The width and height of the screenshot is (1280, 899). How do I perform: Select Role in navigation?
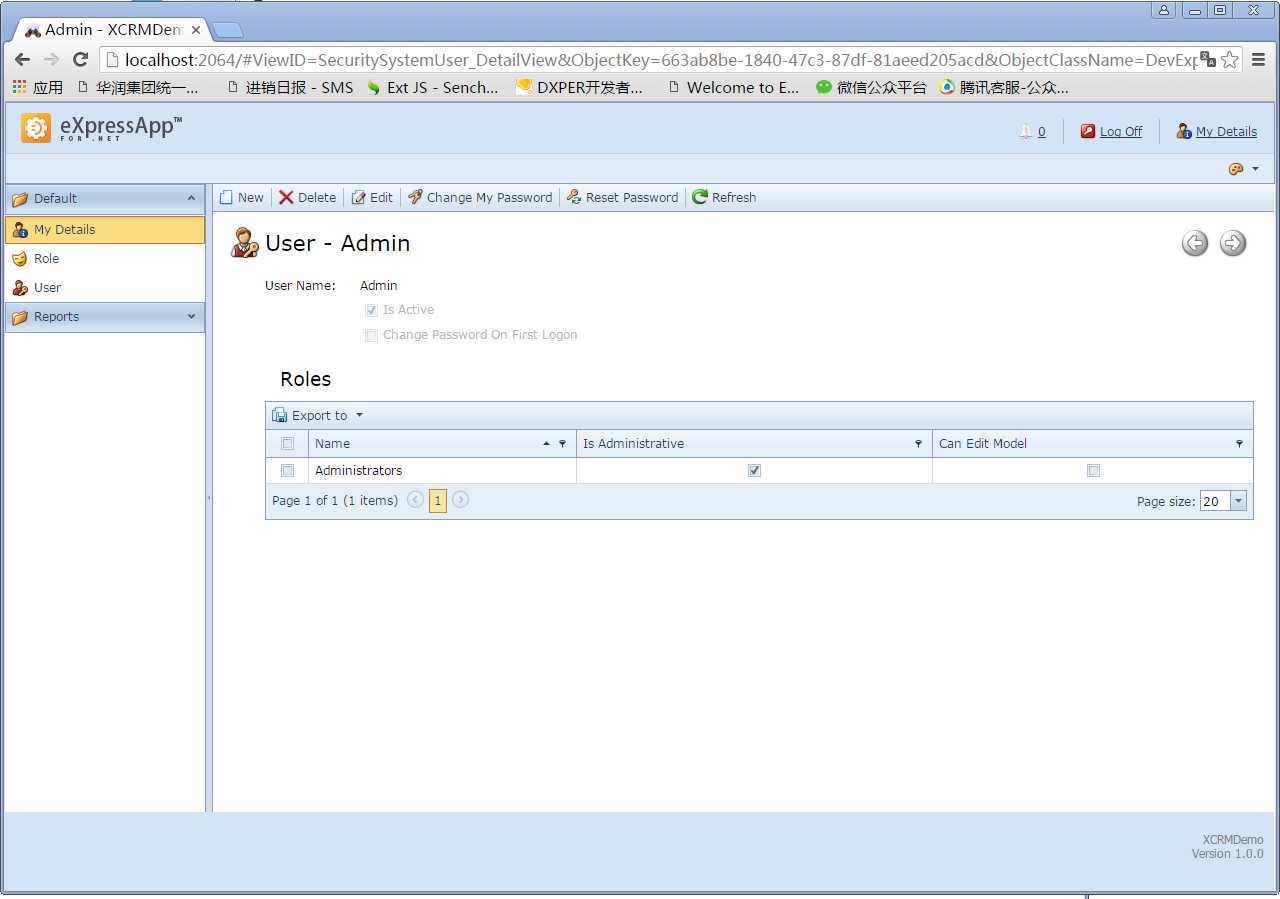tap(105, 258)
